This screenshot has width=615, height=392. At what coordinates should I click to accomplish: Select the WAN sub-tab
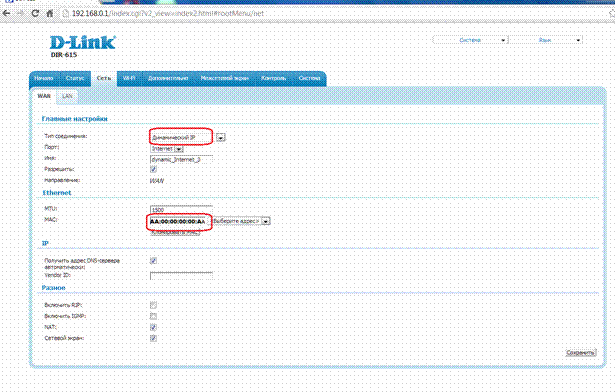pos(44,96)
